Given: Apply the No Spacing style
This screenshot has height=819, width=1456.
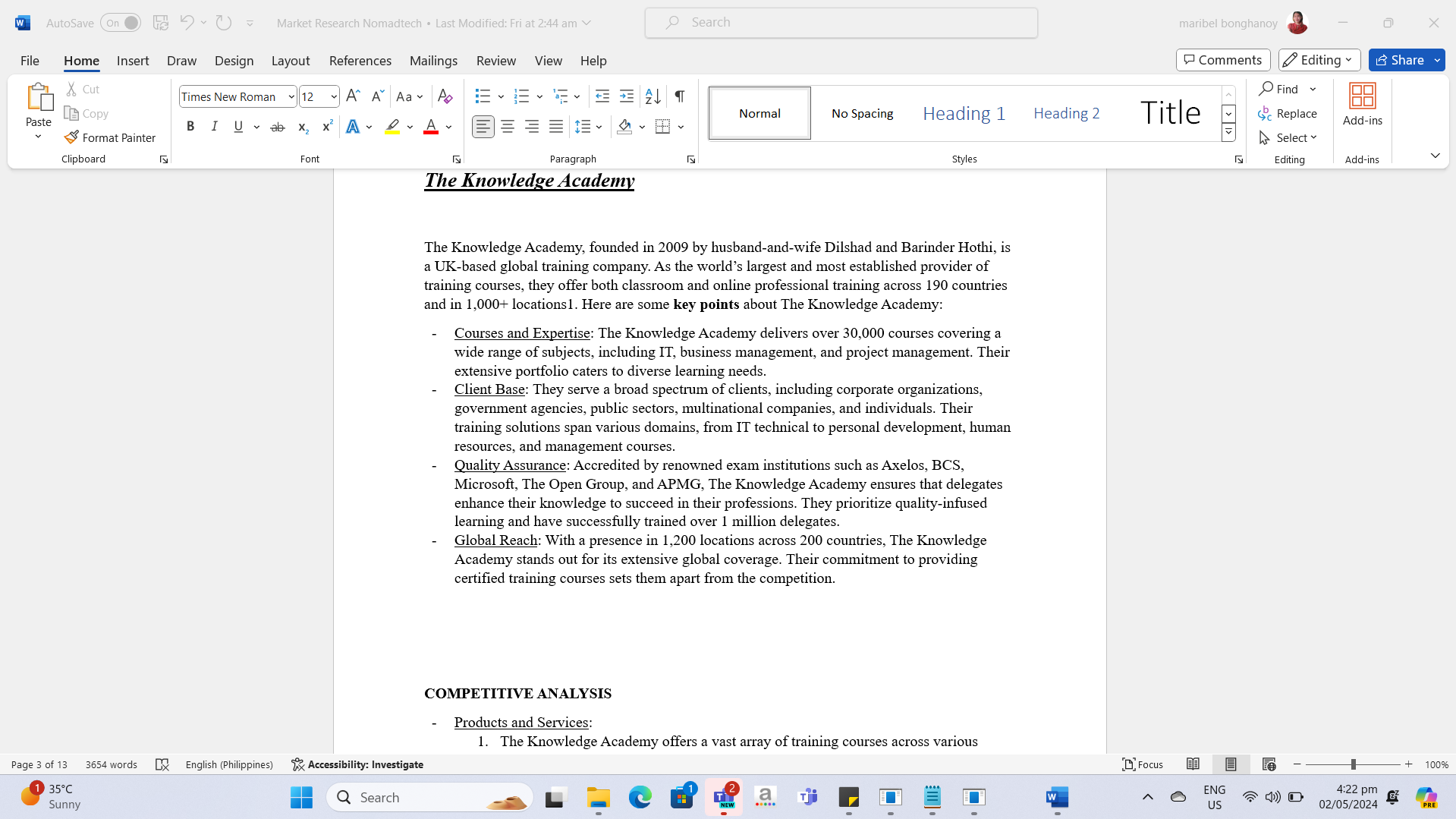Looking at the screenshot, I should pyautogui.click(x=862, y=113).
